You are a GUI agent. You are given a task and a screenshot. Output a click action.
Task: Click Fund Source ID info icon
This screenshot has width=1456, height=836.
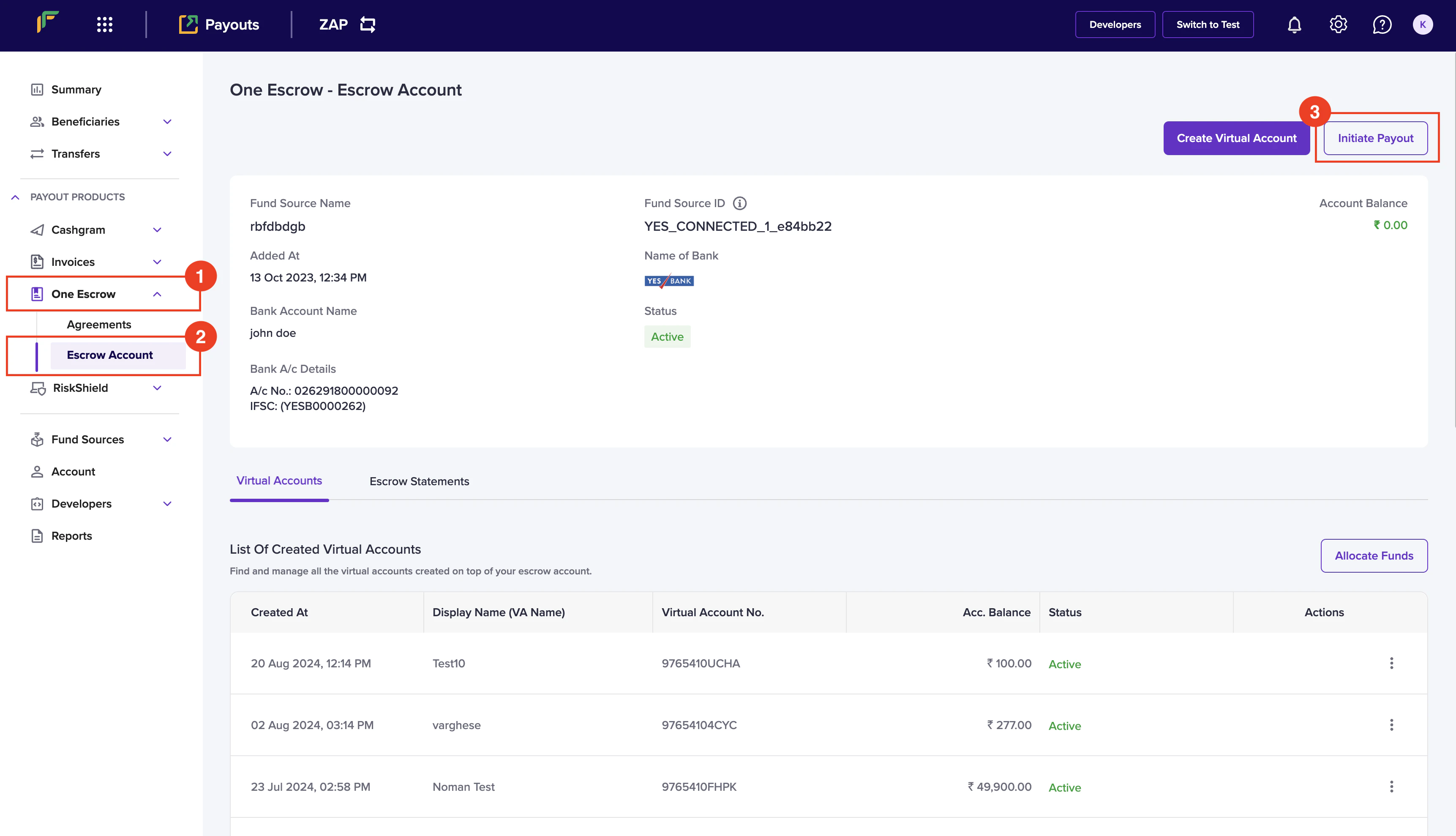(740, 203)
